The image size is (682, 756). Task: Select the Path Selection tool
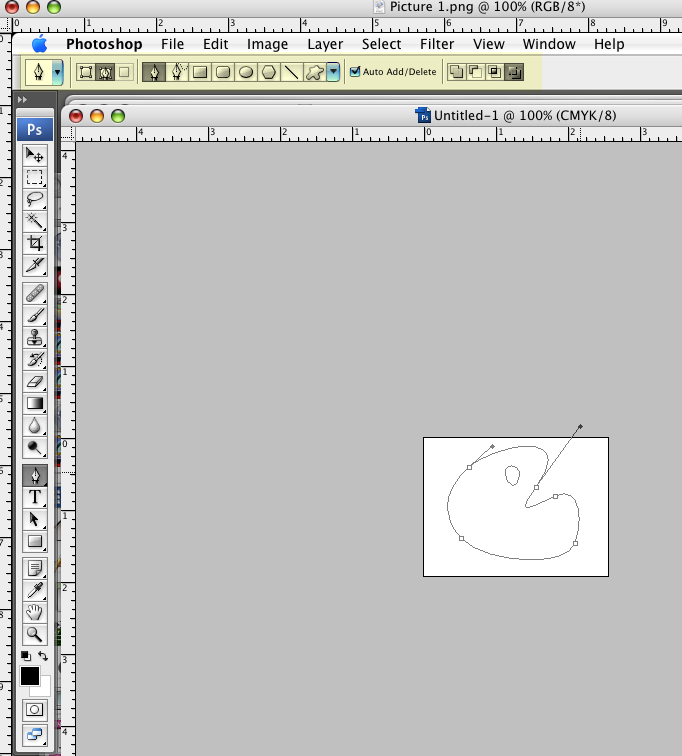pos(35,519)
